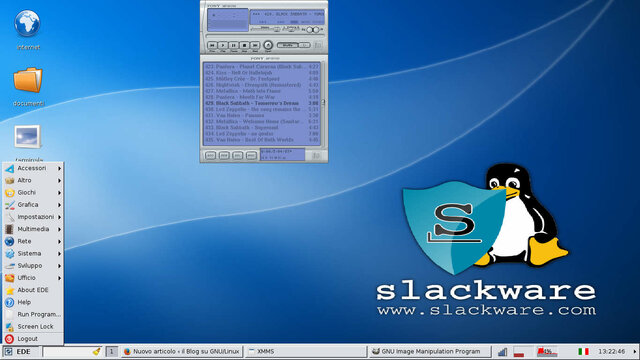Screen dimensions: 640x360
Task: Select track 427 Metallica in playlist
Action: point(262,91)
